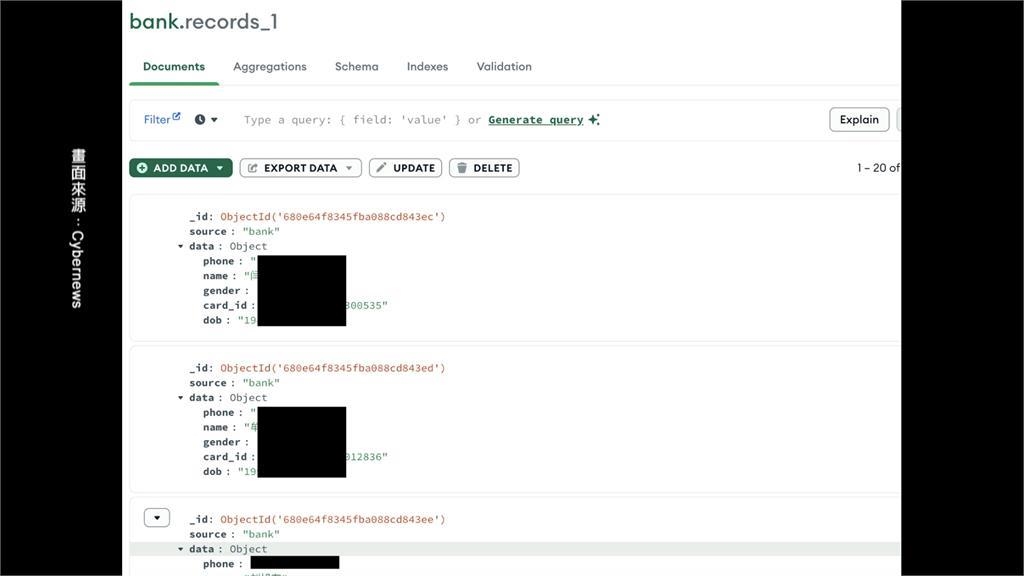This screenshot has height=576, width=1024.
Task: Go to the Indexes tab
Action: (427, 67)
